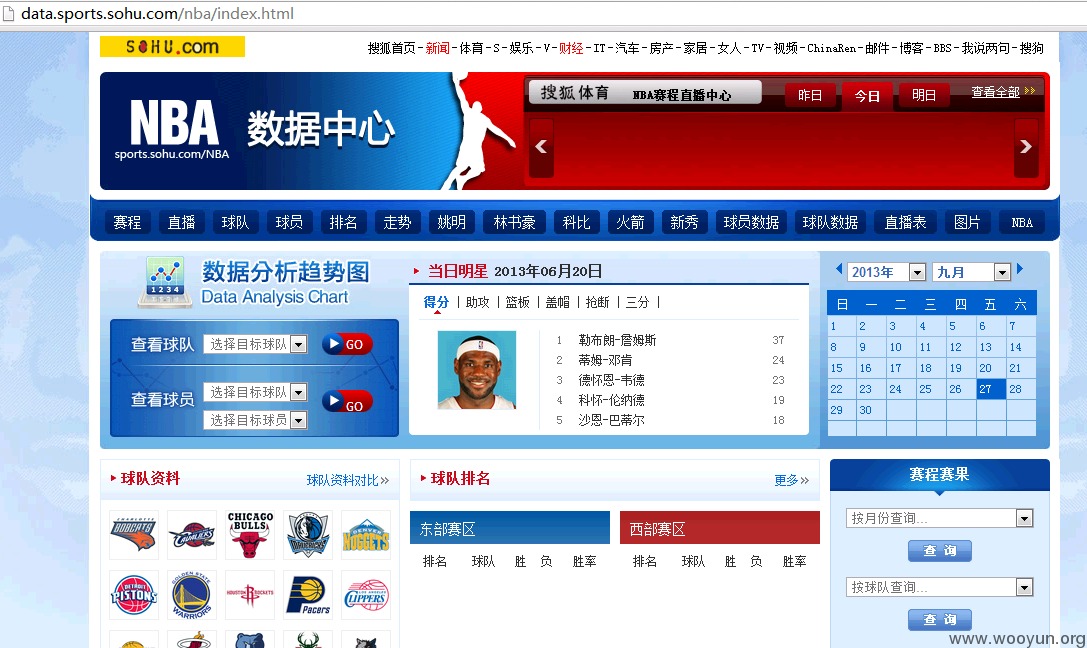This screenshot has width=1087, height=648.
Task: Open the 选择目标球员 dropdown
Action: pyautogui.click(x=255, y=420)
